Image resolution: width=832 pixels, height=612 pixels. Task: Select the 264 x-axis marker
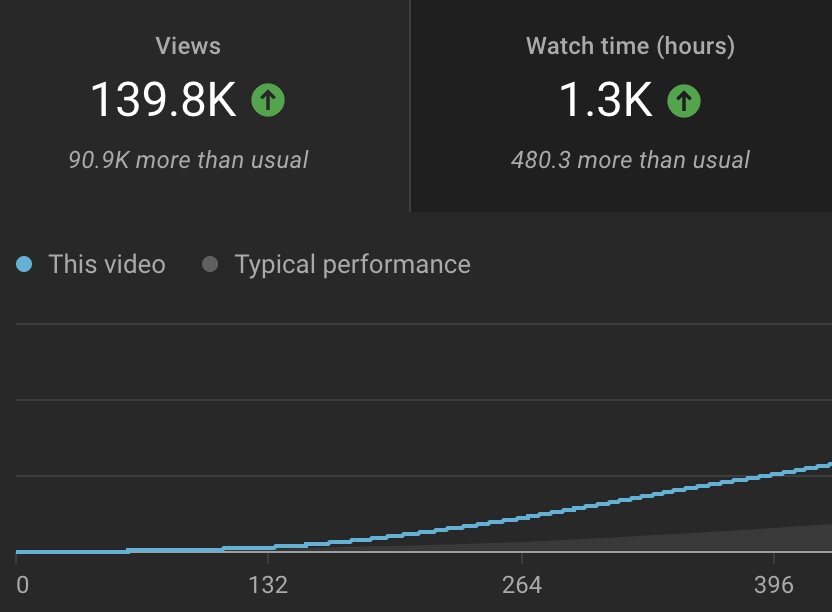click(x=521, y=585)
